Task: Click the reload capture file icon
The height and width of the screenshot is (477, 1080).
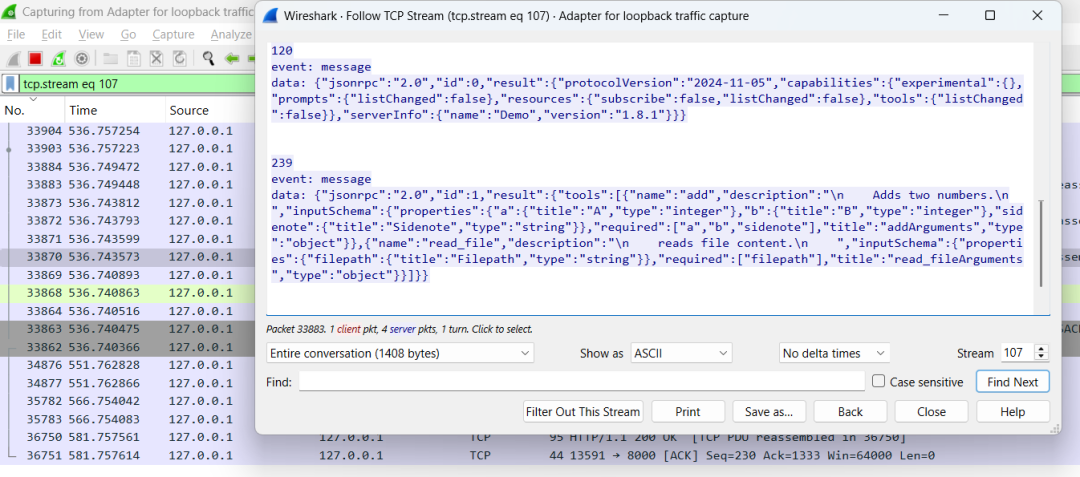Action: point(179,59)
